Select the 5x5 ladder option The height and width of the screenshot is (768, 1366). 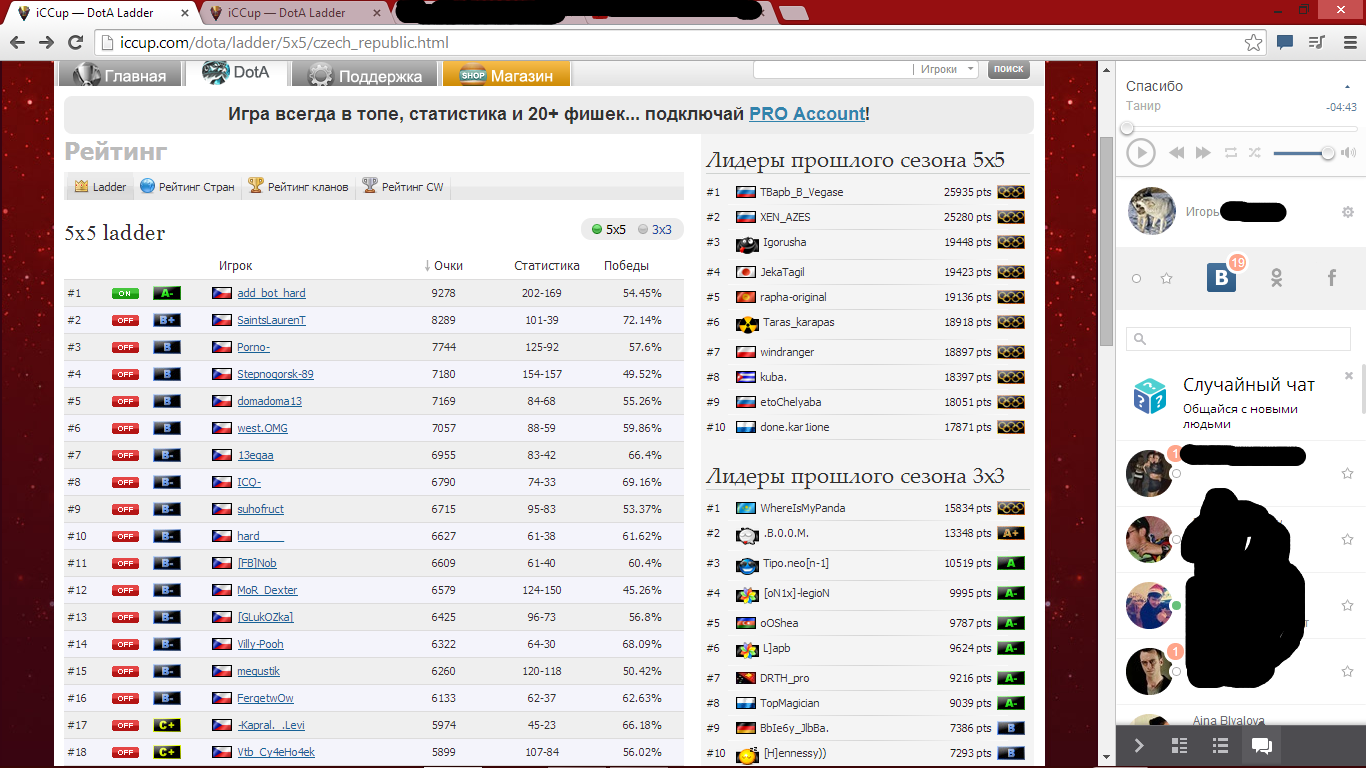click(x=609, y=230)
